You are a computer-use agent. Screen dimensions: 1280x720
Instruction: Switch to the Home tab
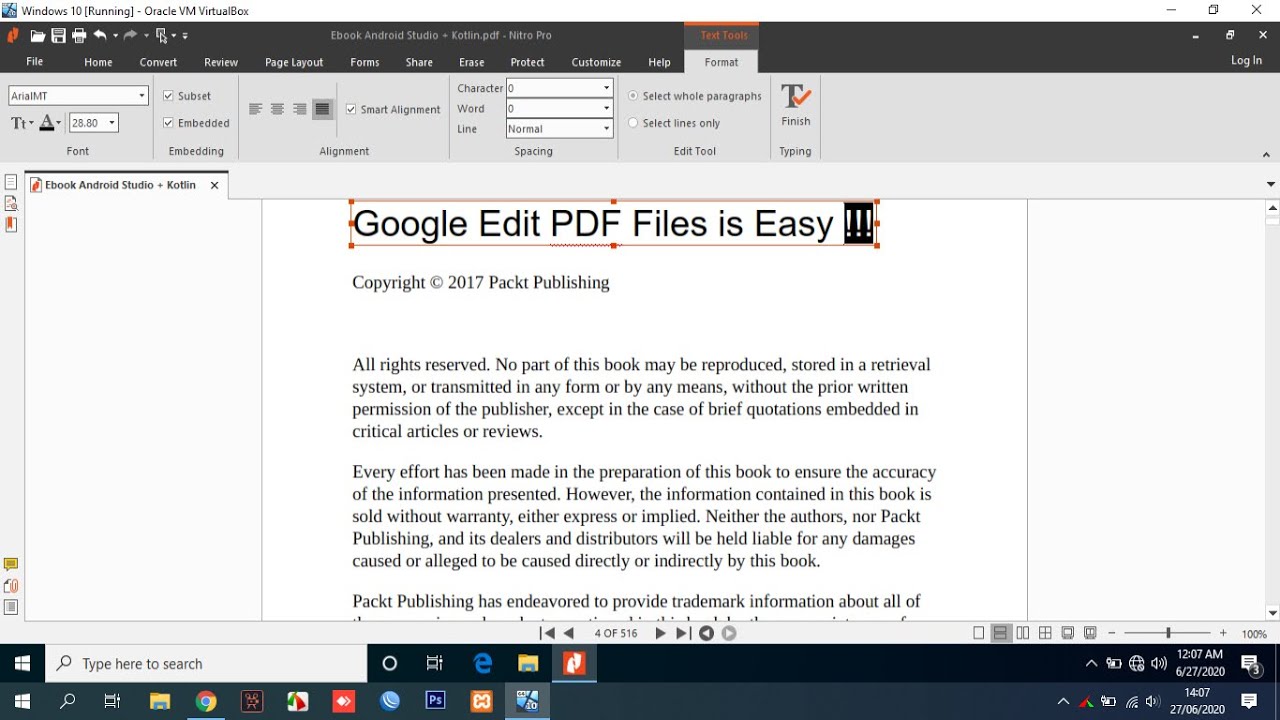[98, 62]
